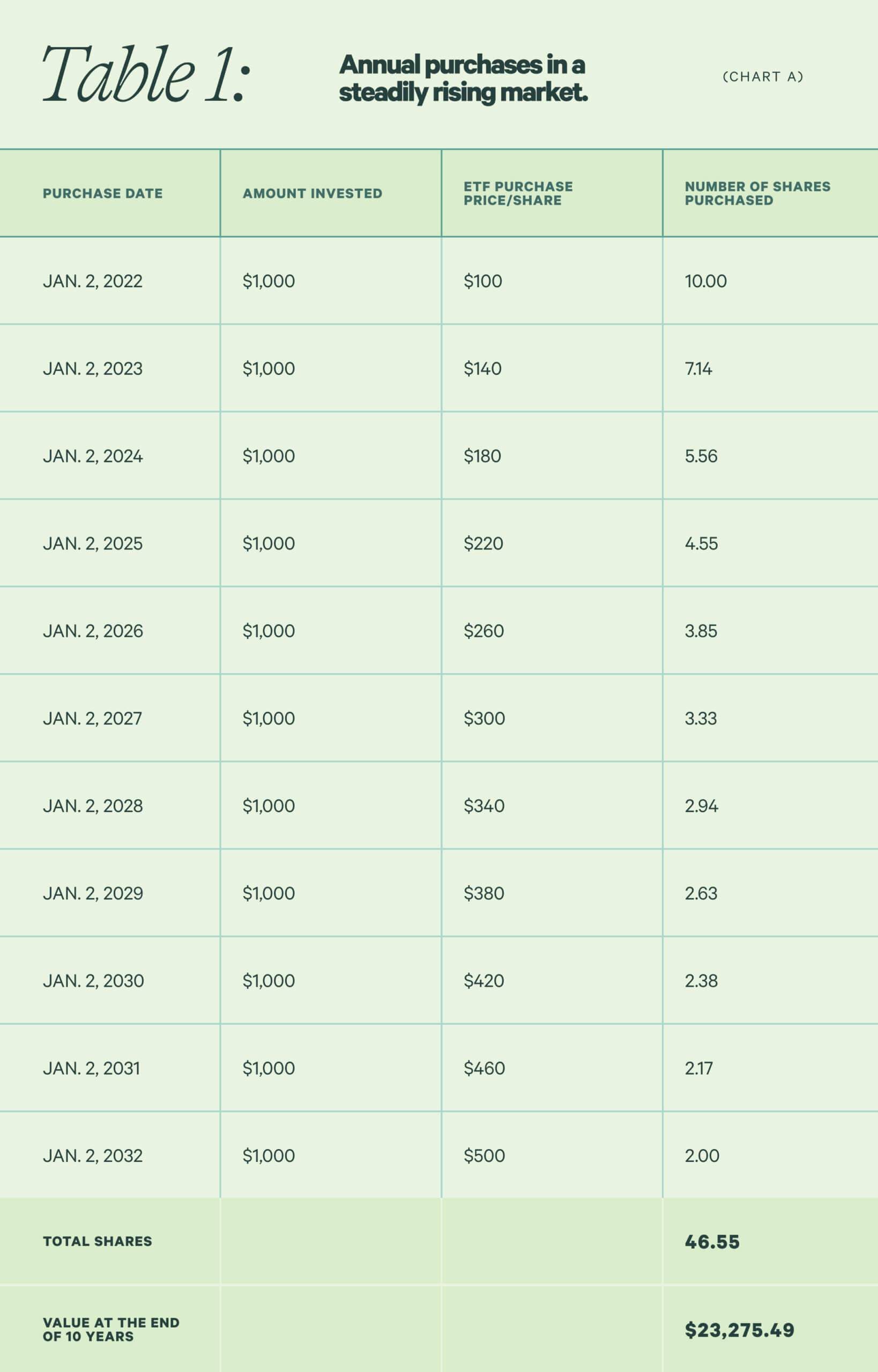This screenshot has width=878, height=1372.
Task: Click the 2.38 shares purchased cell
Action: [x=701, y=980]
